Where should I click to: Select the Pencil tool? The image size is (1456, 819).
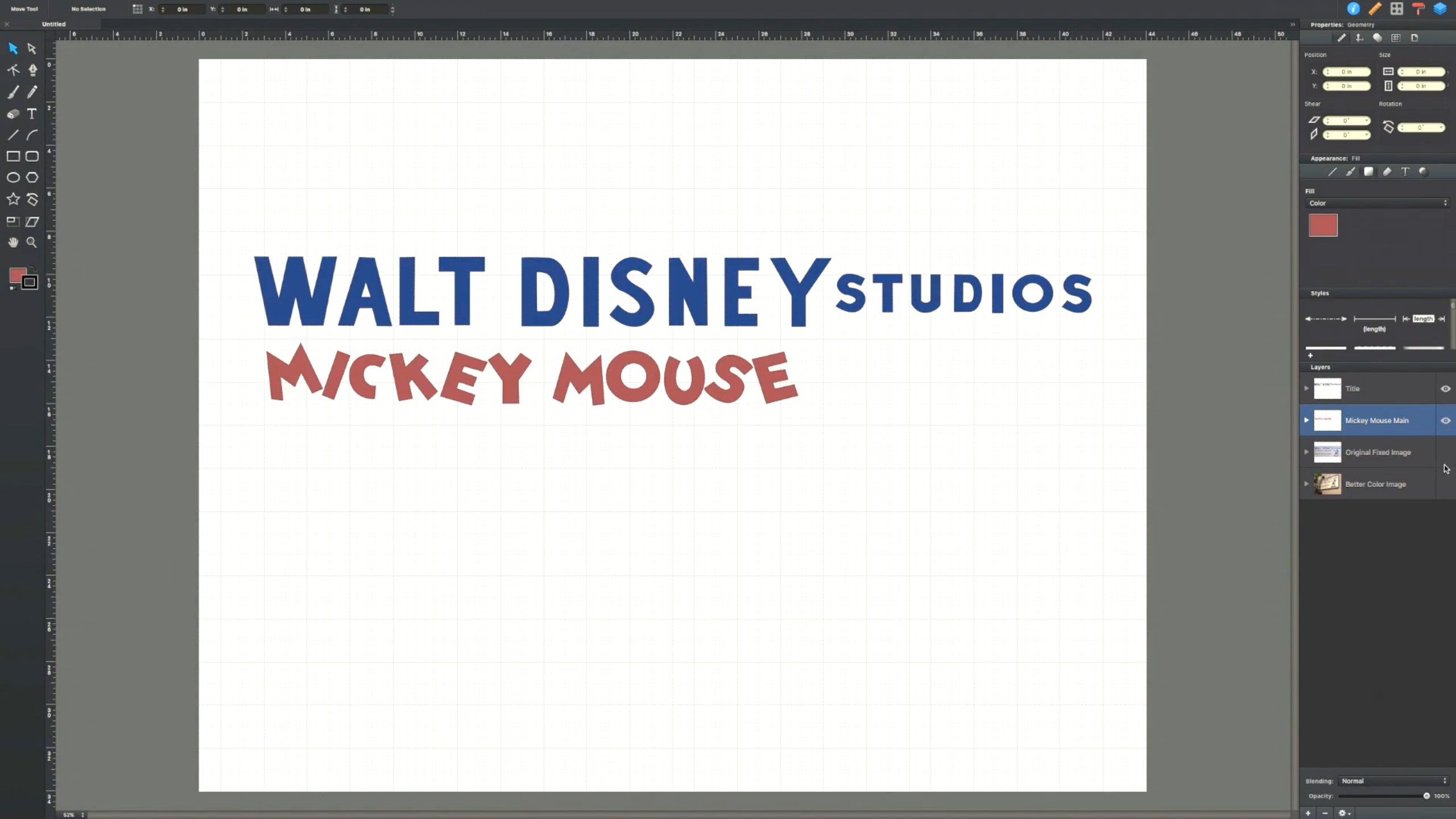[32, 92]
